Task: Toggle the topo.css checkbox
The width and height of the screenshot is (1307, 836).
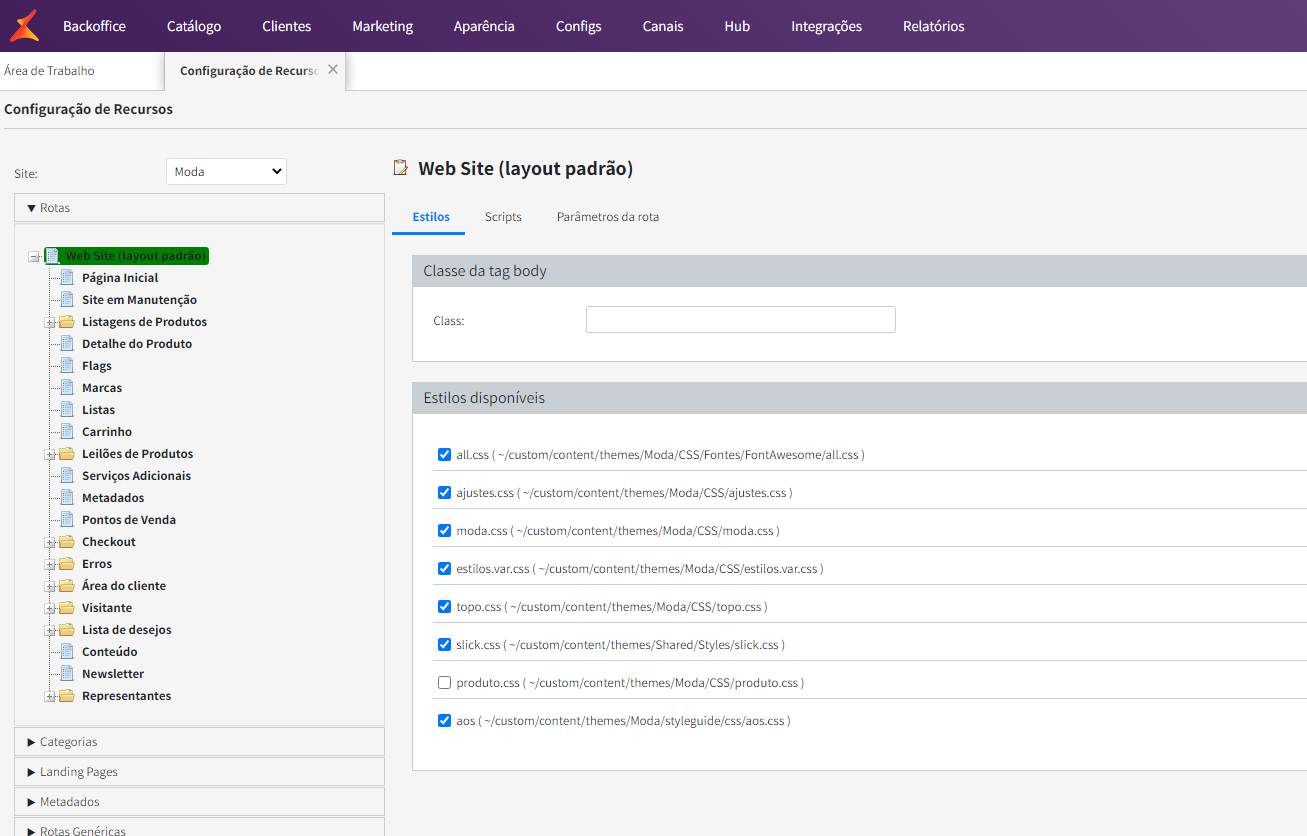Action: pos(444,606)
